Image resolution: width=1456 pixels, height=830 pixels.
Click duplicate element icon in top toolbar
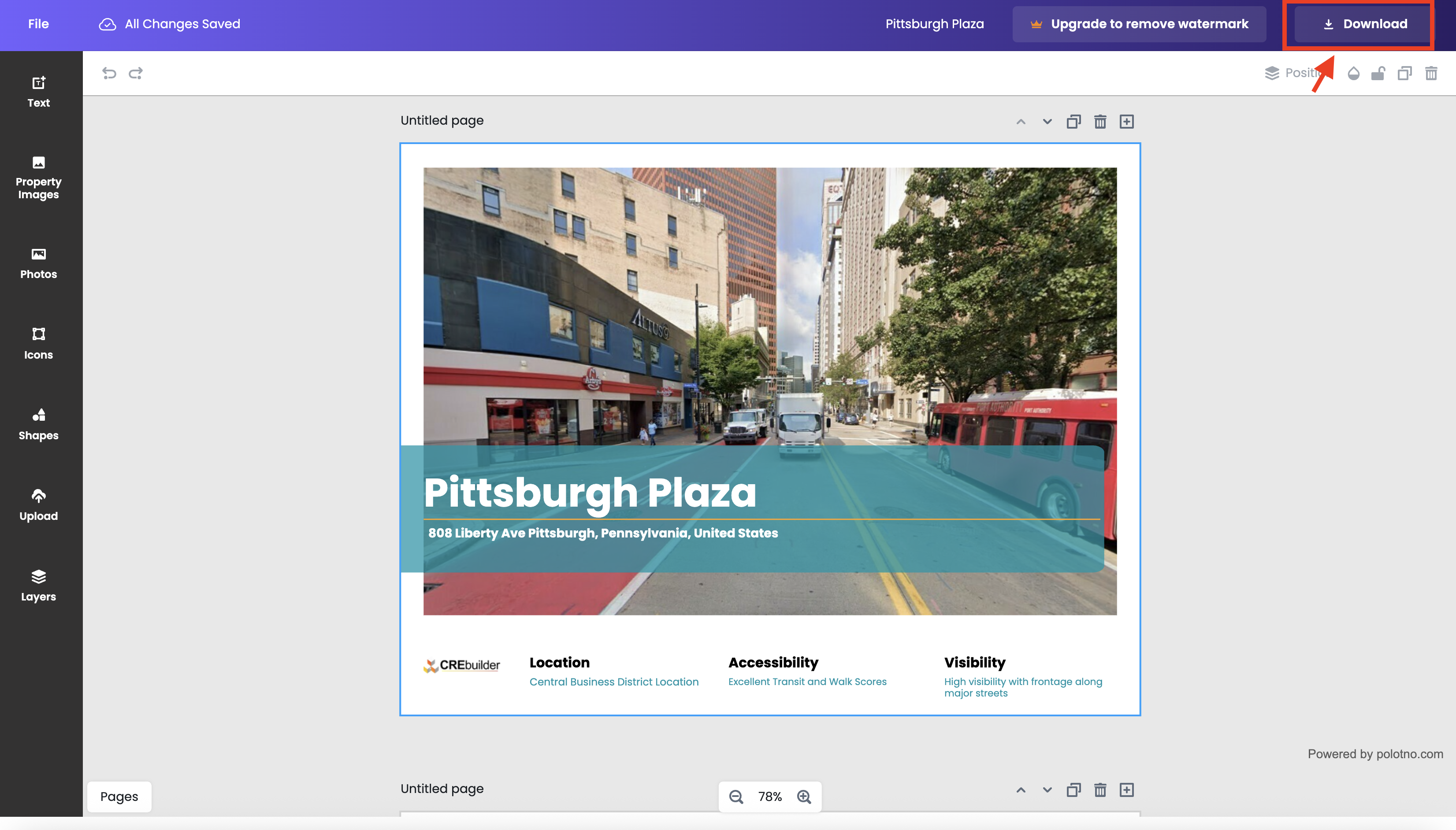click(x=1404, y=73)
